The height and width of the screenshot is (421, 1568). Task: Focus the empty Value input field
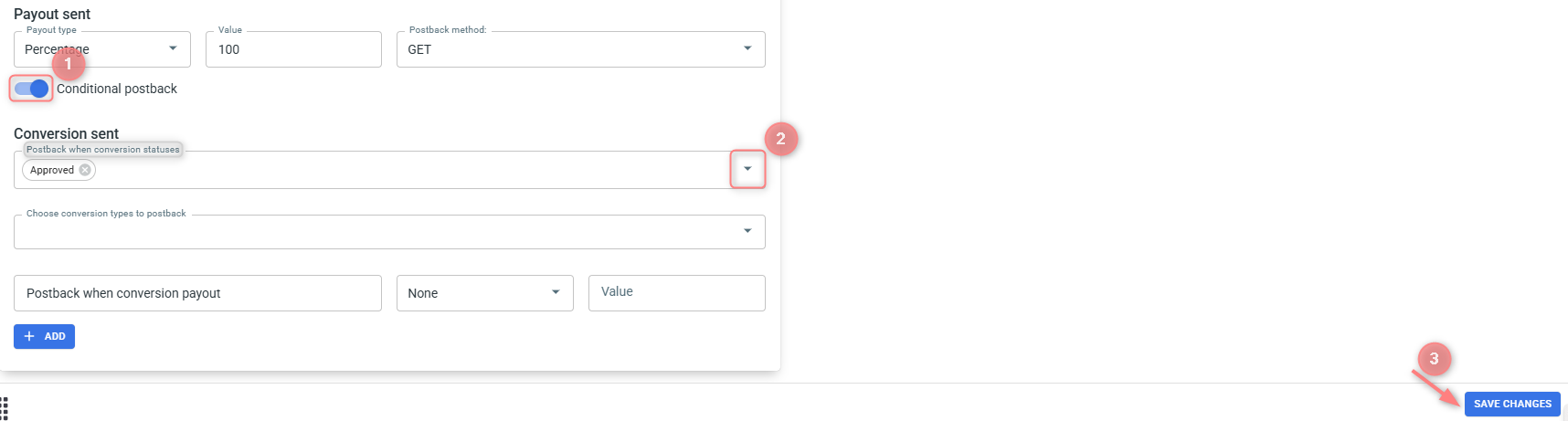[x=677, y=293]
